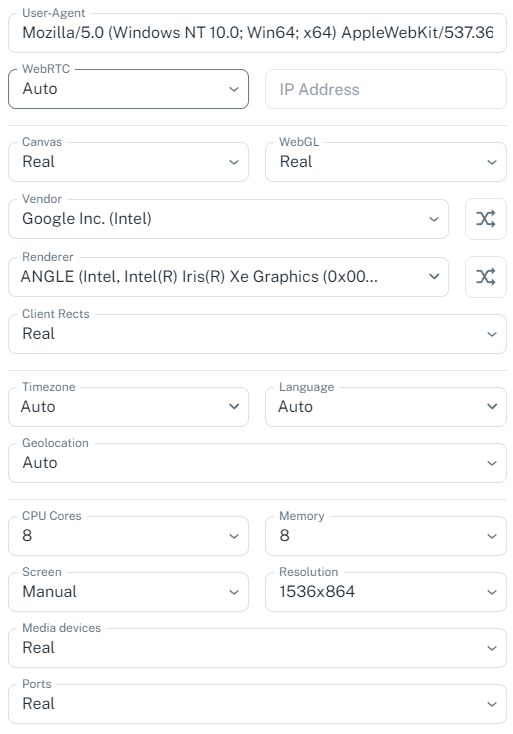Open the CPU Cores dropdown
Viewport: 513px width, 734px height.
pos(128,536)
